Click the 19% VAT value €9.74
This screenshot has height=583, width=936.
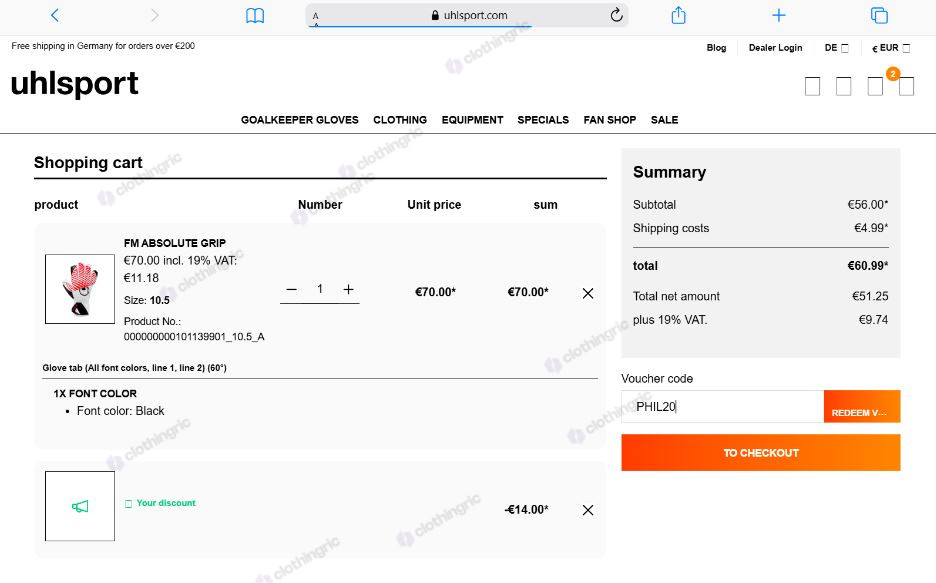pyautogui.click(x=873, y=320)
